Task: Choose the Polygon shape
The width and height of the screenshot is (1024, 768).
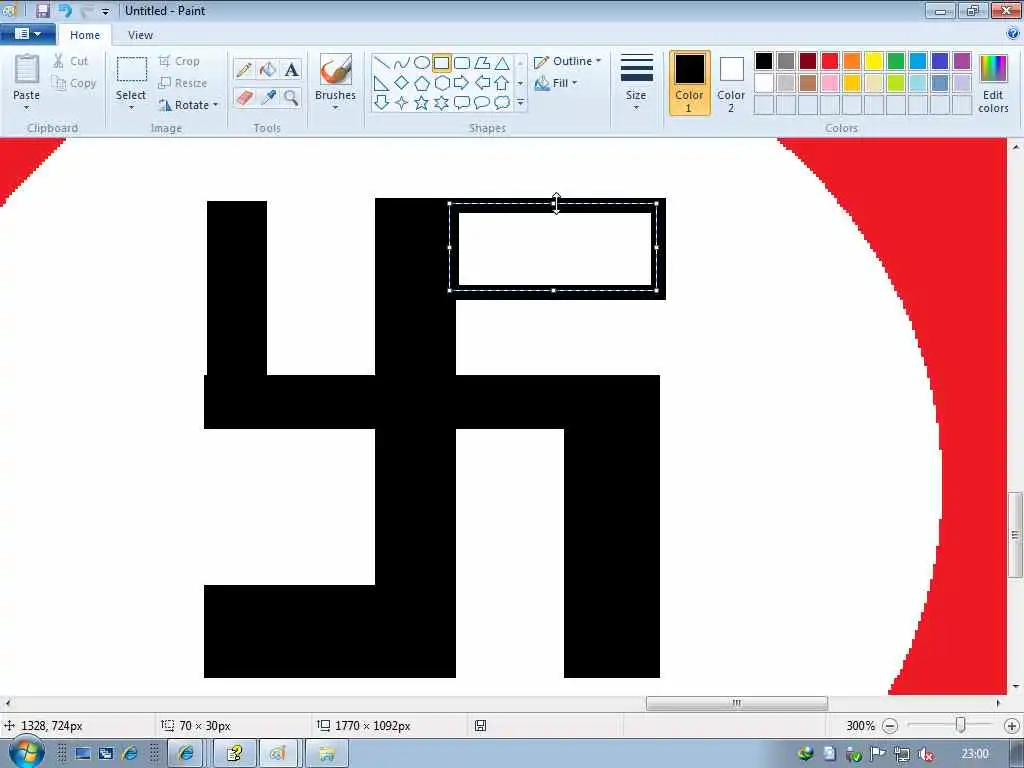Action: click(482, 63)
